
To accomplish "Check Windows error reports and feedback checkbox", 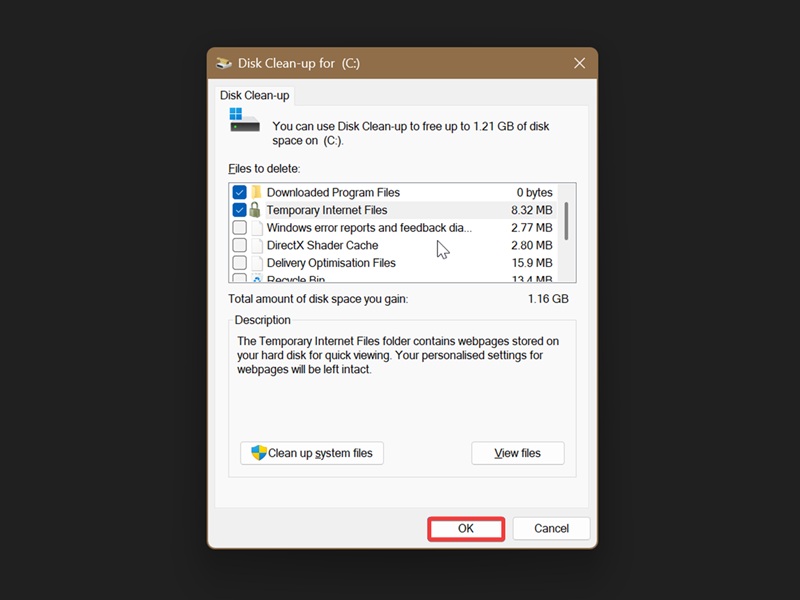I will [x=239, y=228].
